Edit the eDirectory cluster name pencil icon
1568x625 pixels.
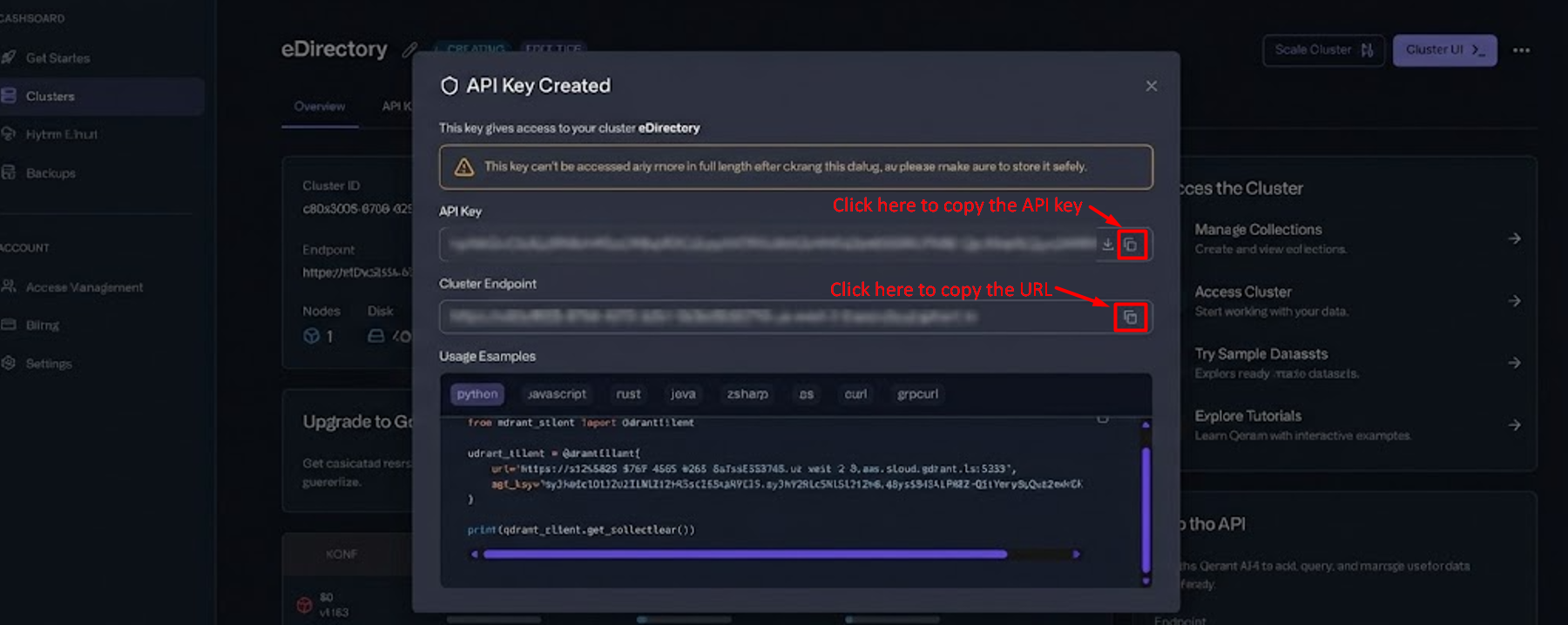(409, 50)
